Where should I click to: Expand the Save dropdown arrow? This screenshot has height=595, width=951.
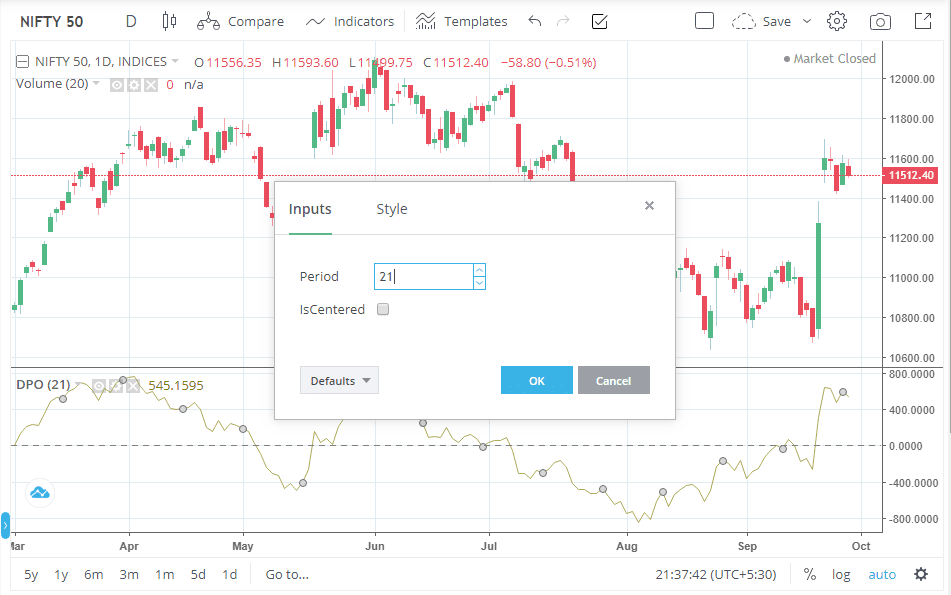point(807,21)
